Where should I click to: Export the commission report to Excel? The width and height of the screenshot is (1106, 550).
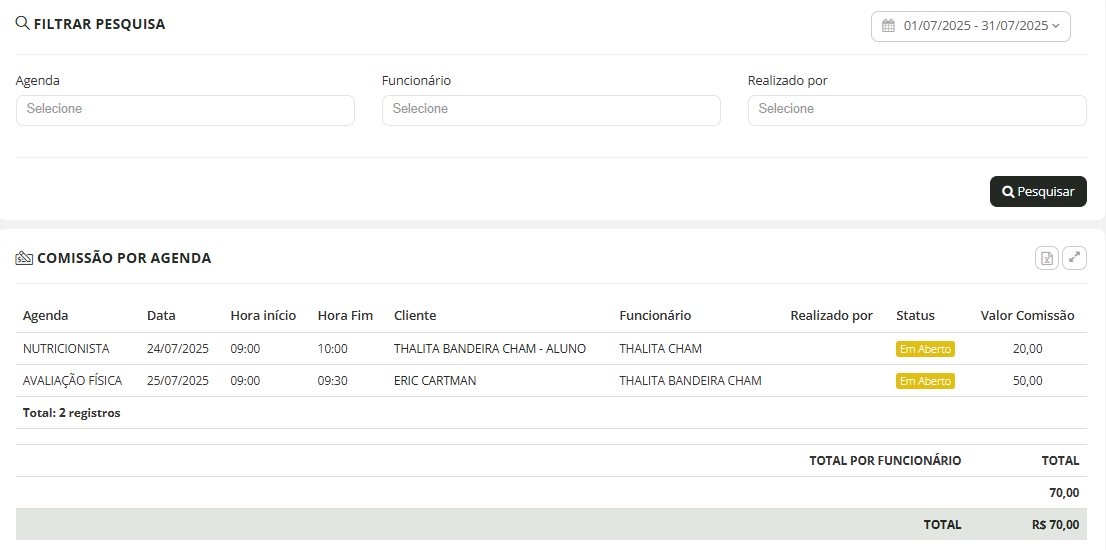1047,258
